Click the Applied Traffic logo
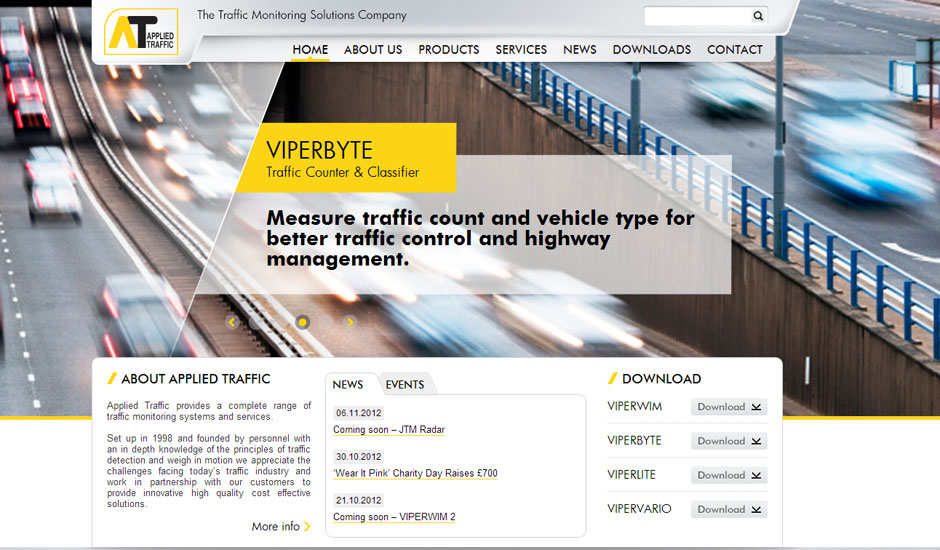The image size is (940, 550). pos(141,32)
